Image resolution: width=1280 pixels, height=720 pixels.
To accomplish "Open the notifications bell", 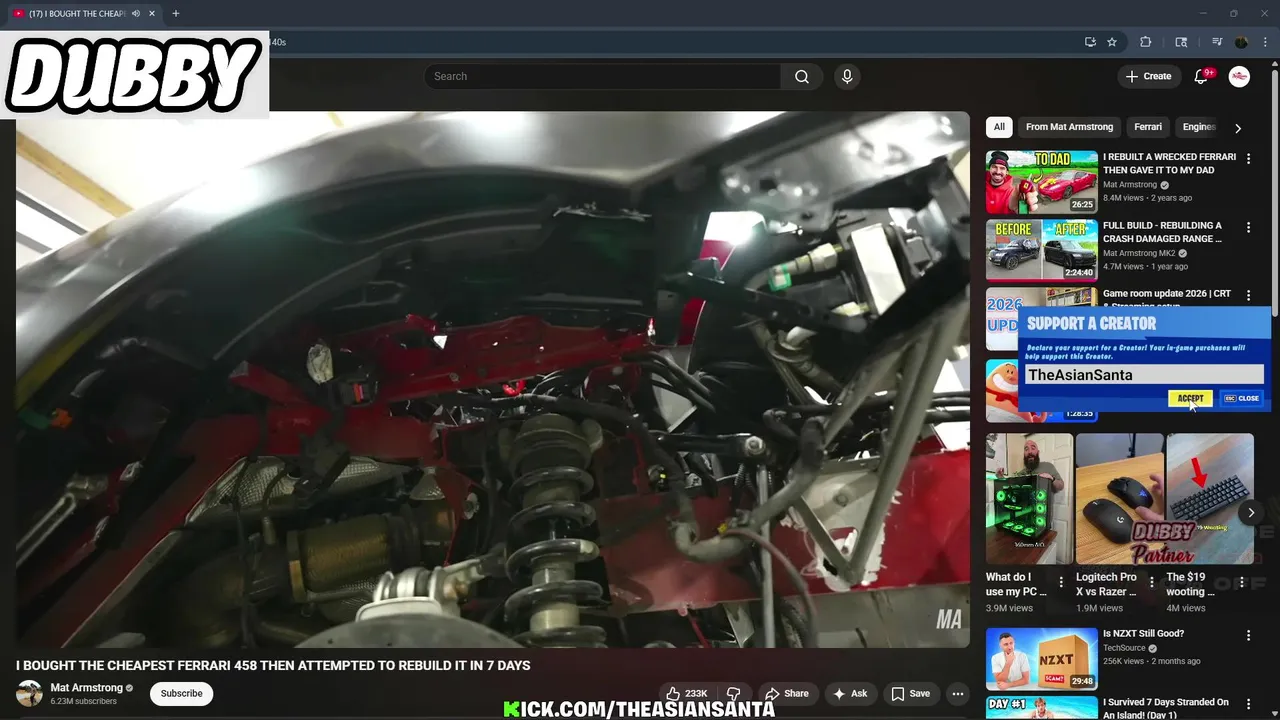I will [x=1202, y=77].
